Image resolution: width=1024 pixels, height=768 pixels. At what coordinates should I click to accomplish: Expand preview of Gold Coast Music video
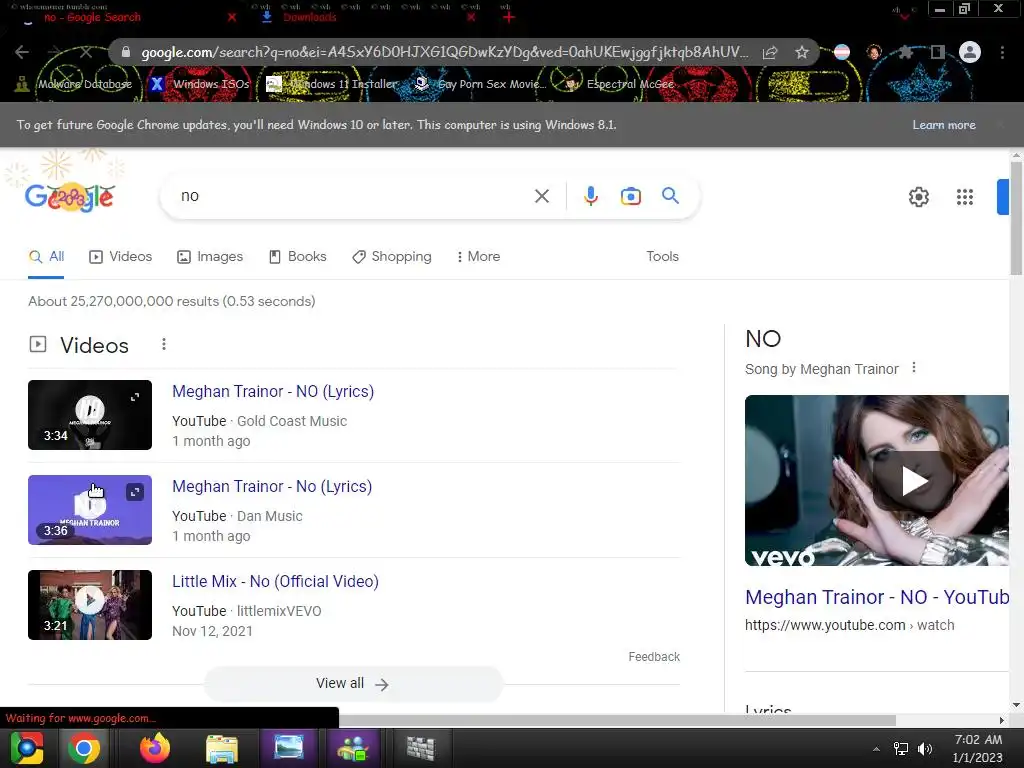[135, 397]
